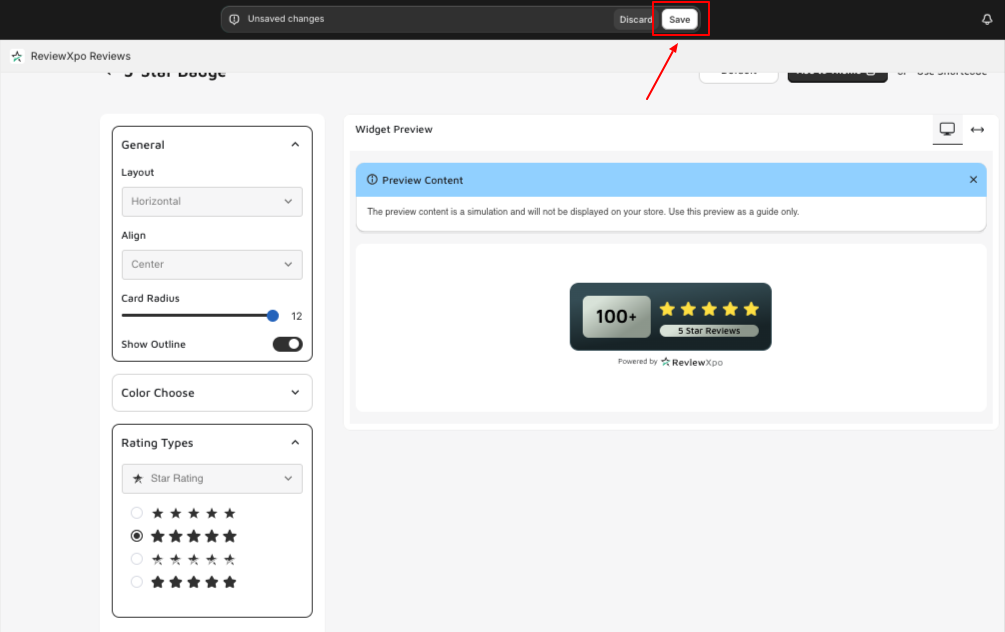1005x632 pixels.
Task: Open the notifications bell
Action: click(987, 19)
